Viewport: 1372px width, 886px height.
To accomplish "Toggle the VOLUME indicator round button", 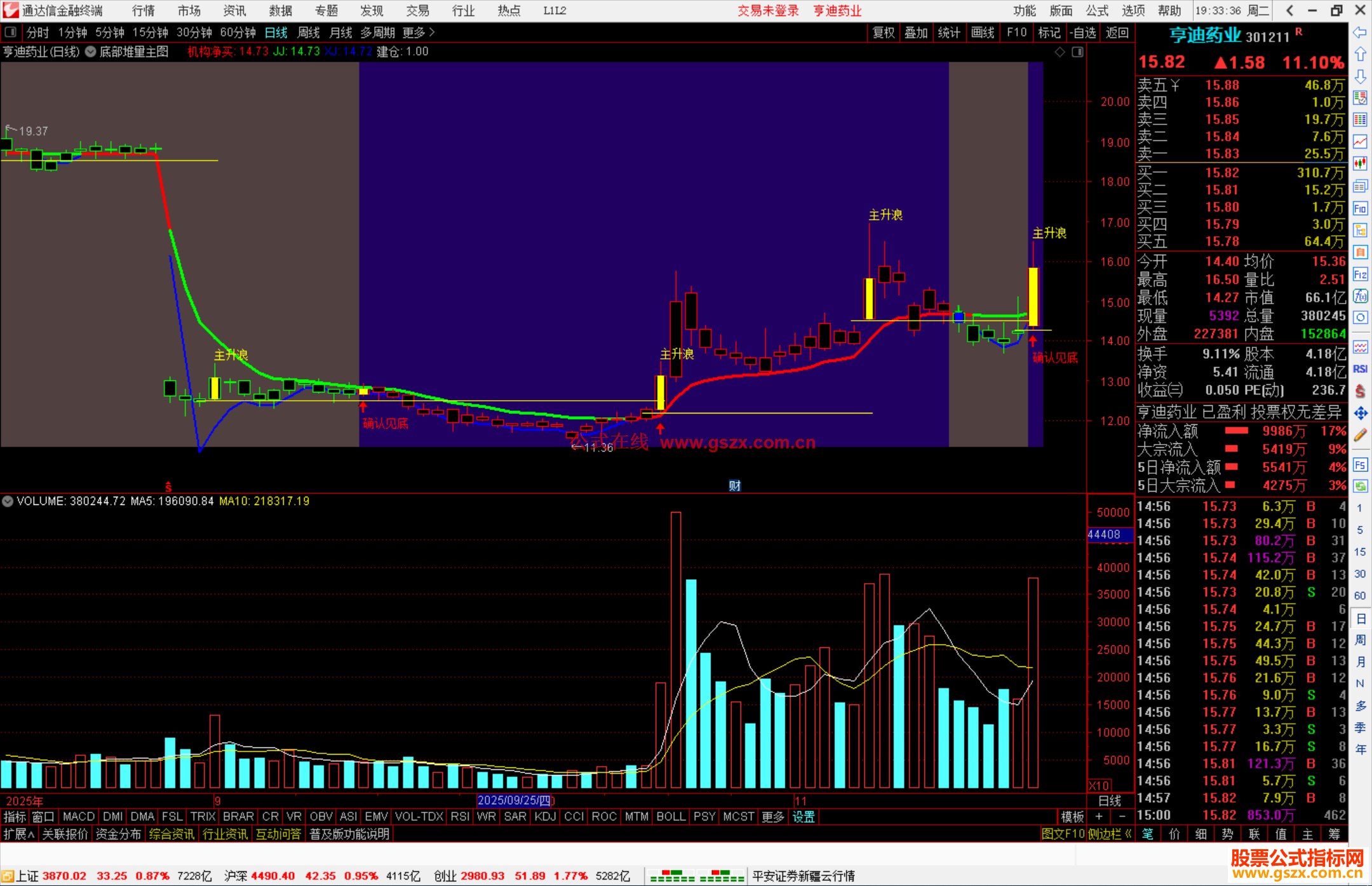I will click(x=8, y=501).
